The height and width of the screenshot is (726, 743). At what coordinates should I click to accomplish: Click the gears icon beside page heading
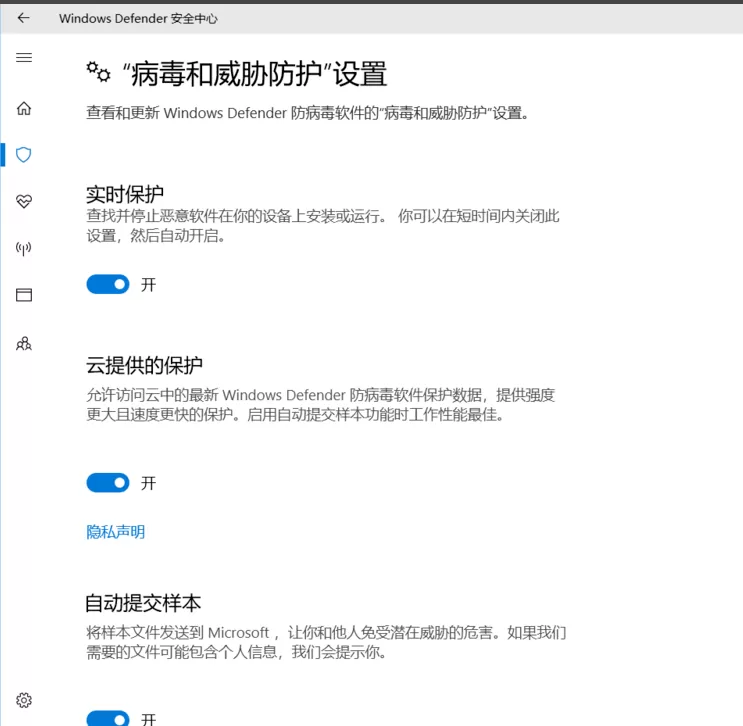click(99, 72)
